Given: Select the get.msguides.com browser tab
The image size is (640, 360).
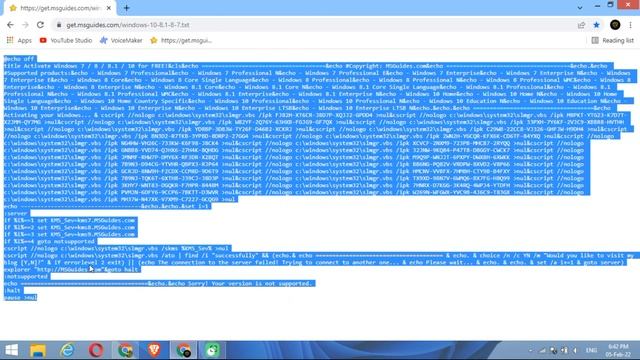Looking at the screenshot, I should (x=60, y=8).
